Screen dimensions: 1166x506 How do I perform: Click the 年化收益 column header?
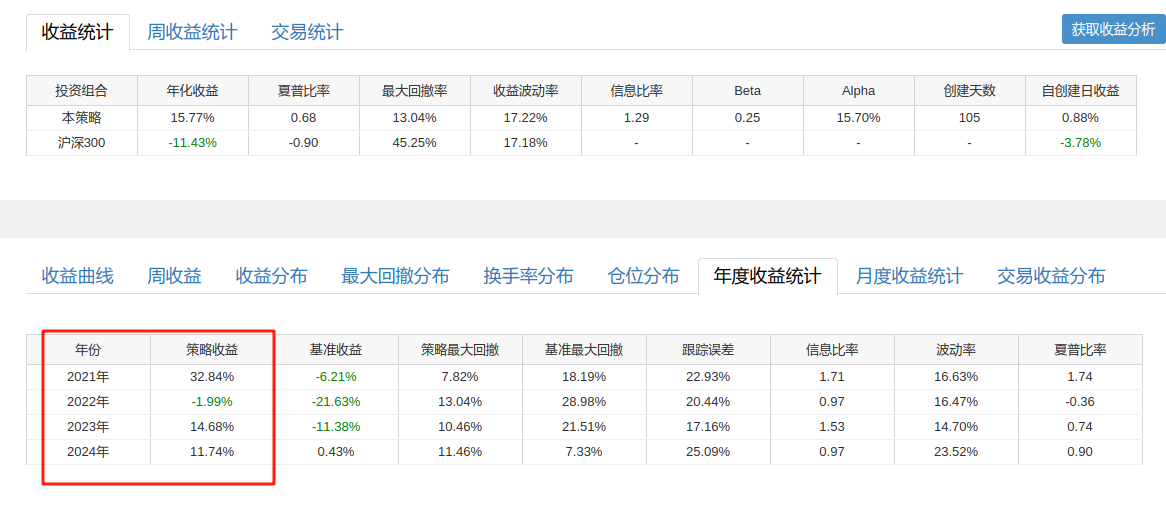tap(192, 91)
